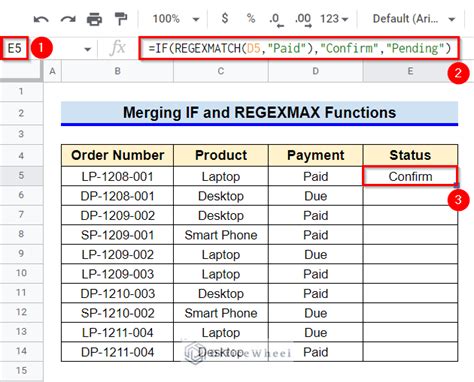The height and width of the screenshot is (382, 474).
Task: Select row 6 header
Action: [x=21, y=195]
